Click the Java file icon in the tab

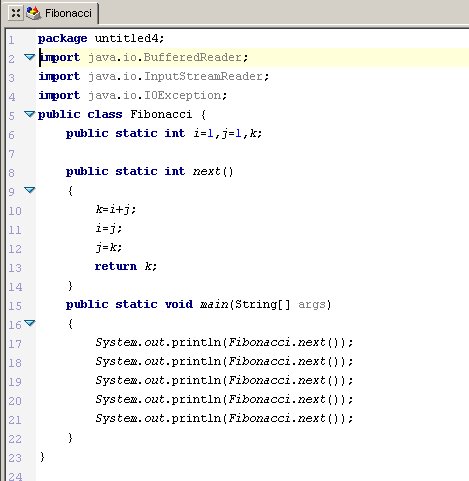click(33, 13)
